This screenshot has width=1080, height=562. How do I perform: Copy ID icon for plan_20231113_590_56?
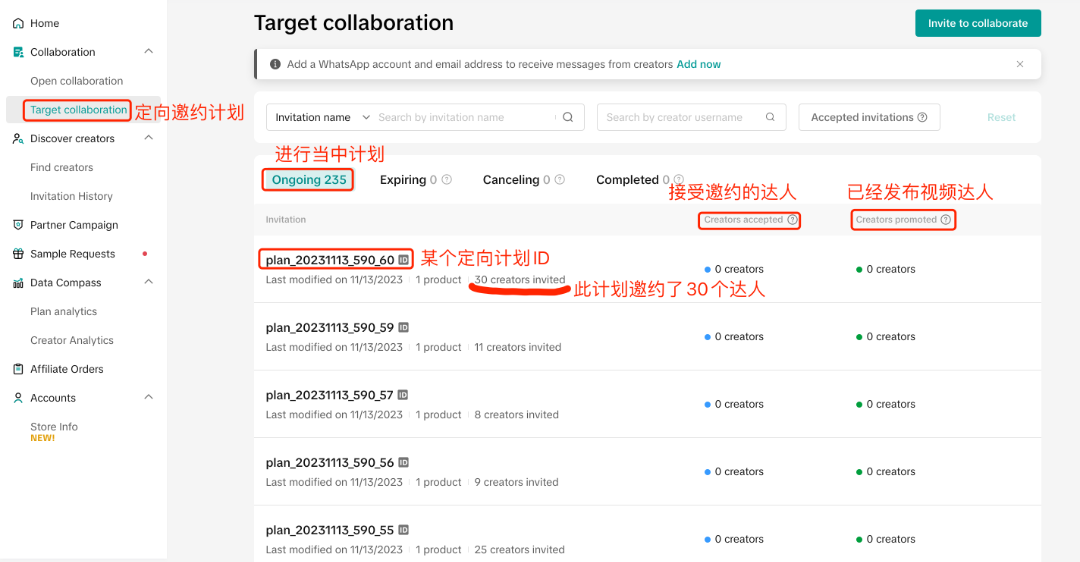coord(404,462)
